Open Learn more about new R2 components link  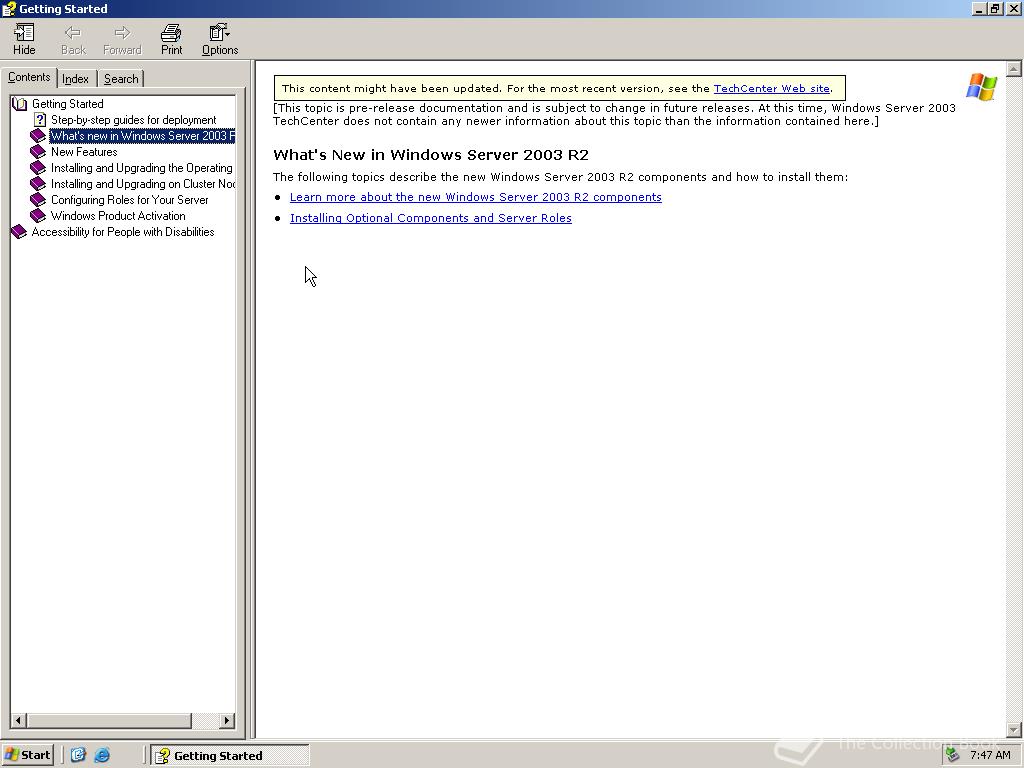click(x=475, y=197)
